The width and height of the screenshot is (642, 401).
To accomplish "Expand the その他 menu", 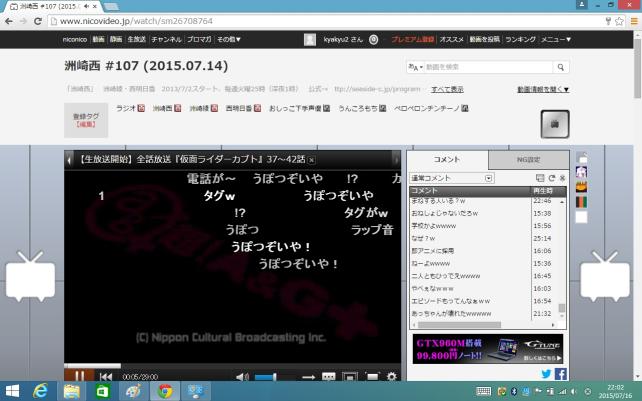I will coord(229,39).
